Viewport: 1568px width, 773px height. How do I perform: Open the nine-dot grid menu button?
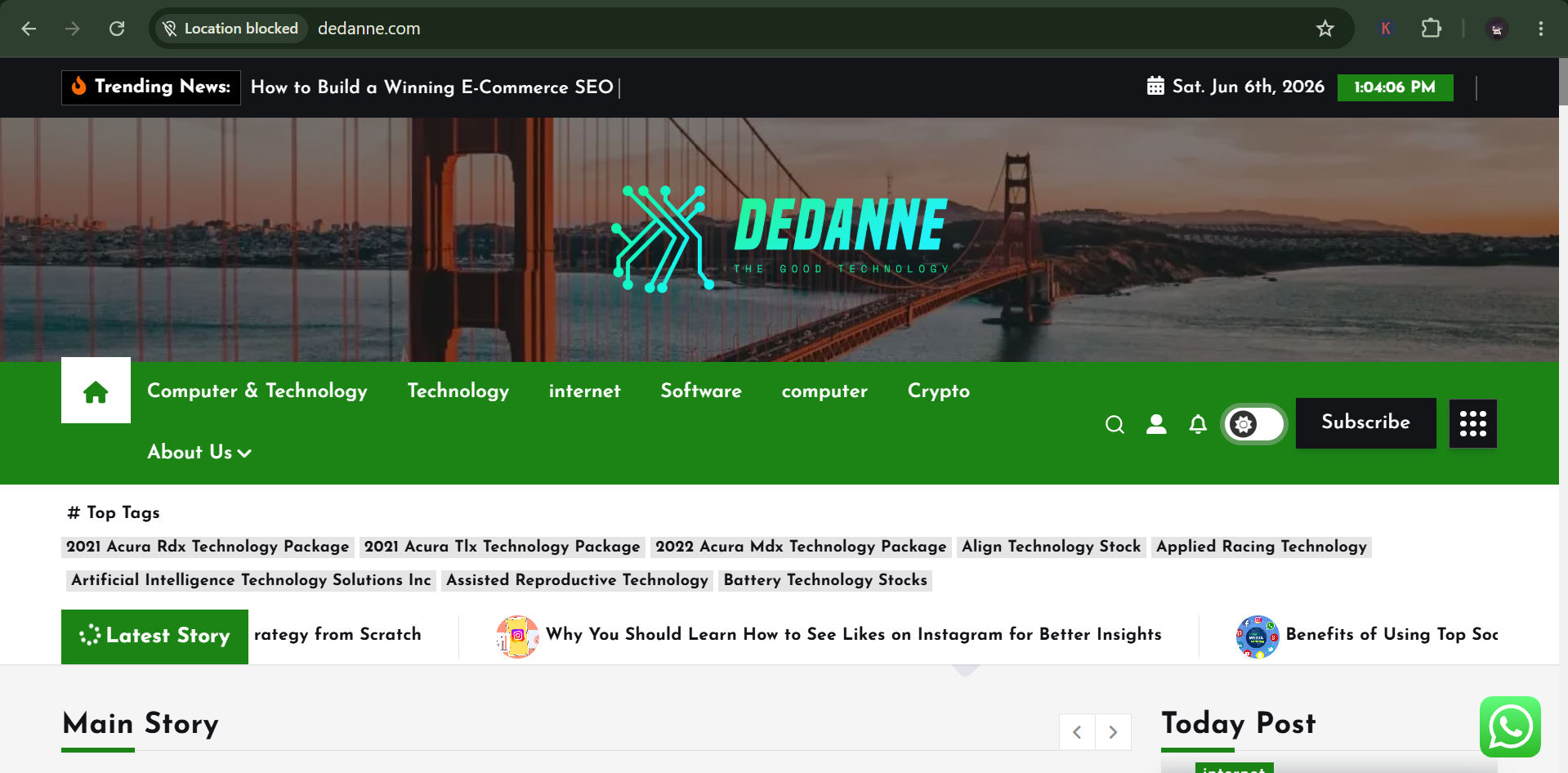pyautogui.click(x=1473, y=423)
